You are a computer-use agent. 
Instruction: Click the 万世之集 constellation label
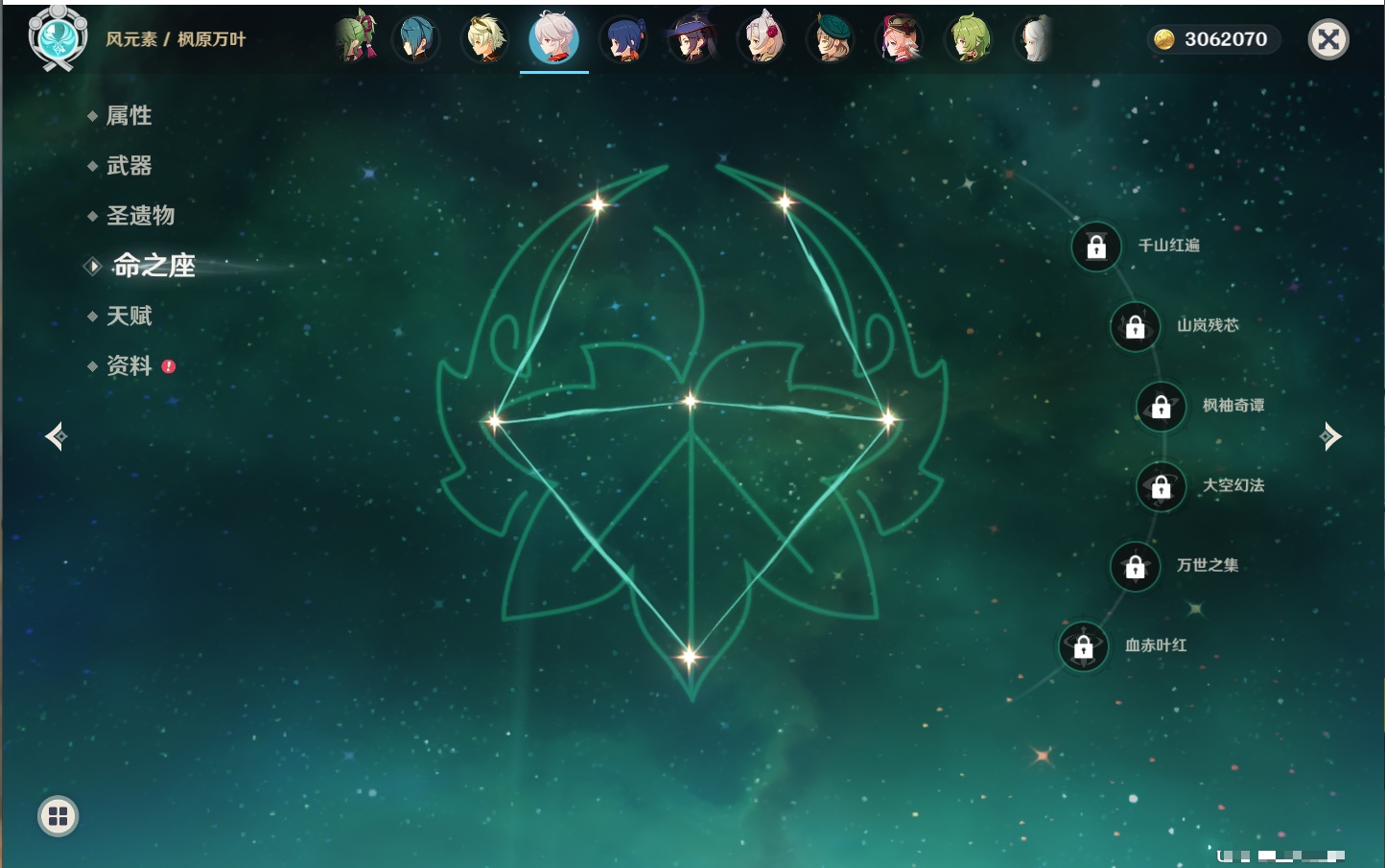[x=1208, y=565]
